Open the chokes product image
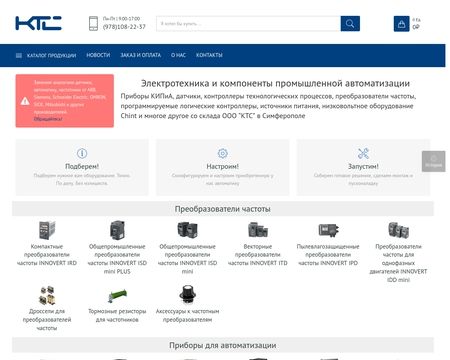Image resolution: width=450 pixels, height=360 pixels. [x=47, y=295]
